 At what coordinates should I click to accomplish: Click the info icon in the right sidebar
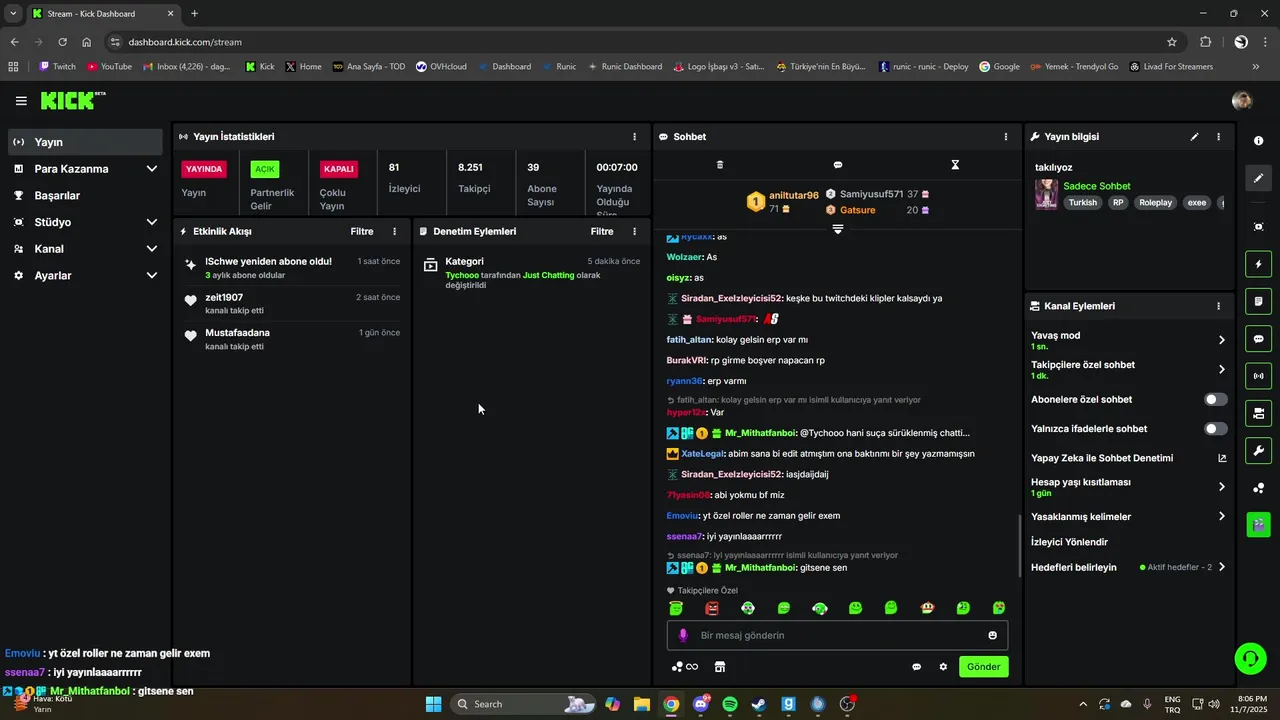click(1258, 141)
